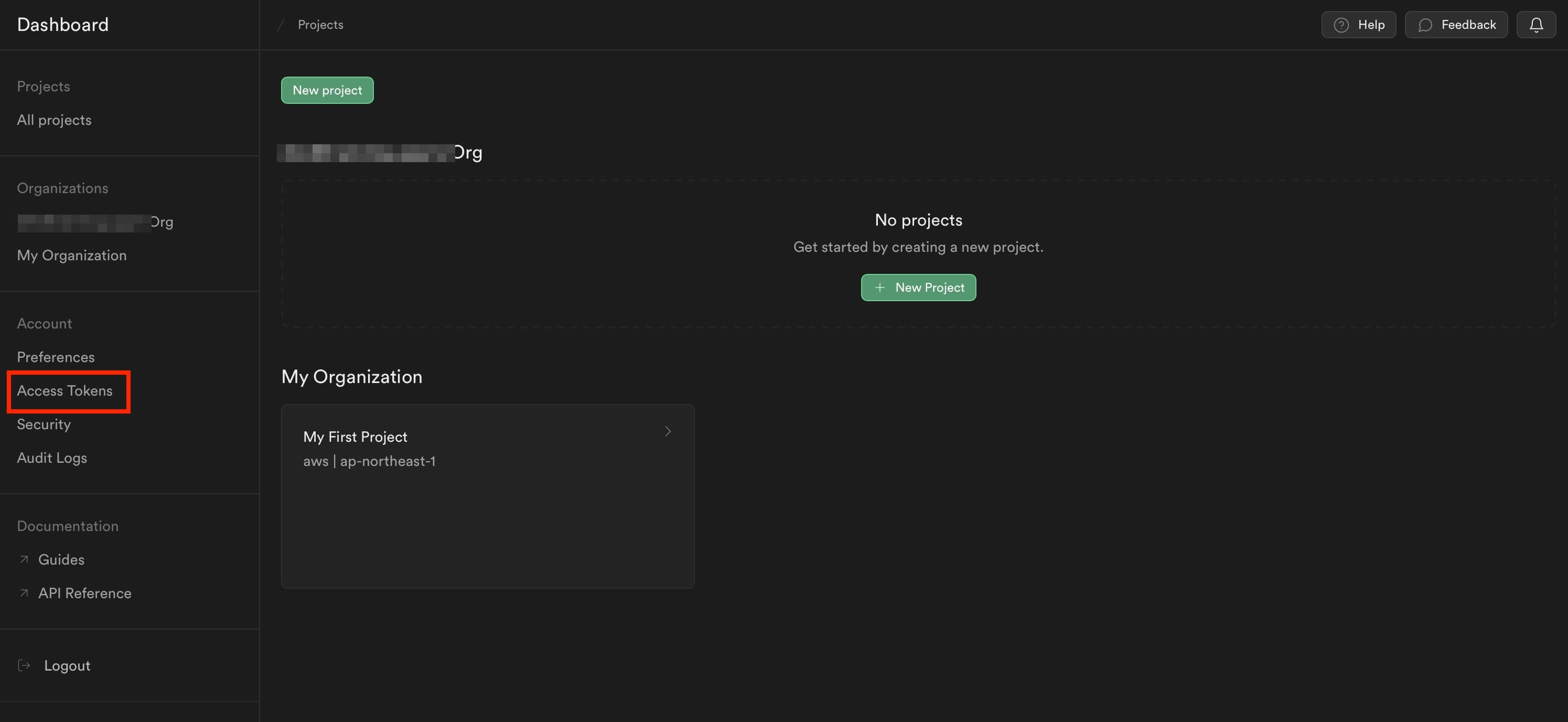Click the Projects sidebar header
1568x722 pixels.
point(43,86)
